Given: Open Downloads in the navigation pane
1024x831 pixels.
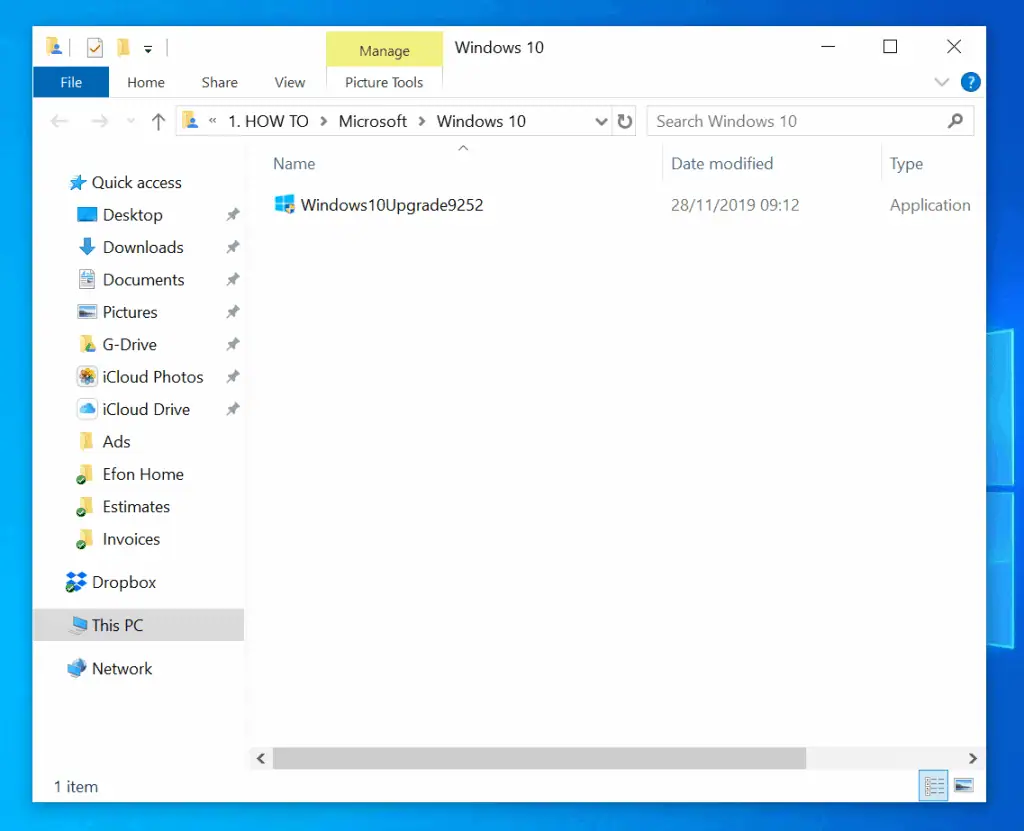Looking at the screenshot, I should tap(143, 248).
